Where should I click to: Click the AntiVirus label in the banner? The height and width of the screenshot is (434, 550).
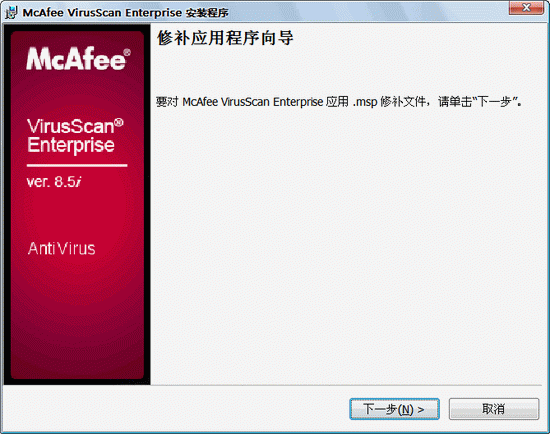pyautogui.click(x=61, y=248)
